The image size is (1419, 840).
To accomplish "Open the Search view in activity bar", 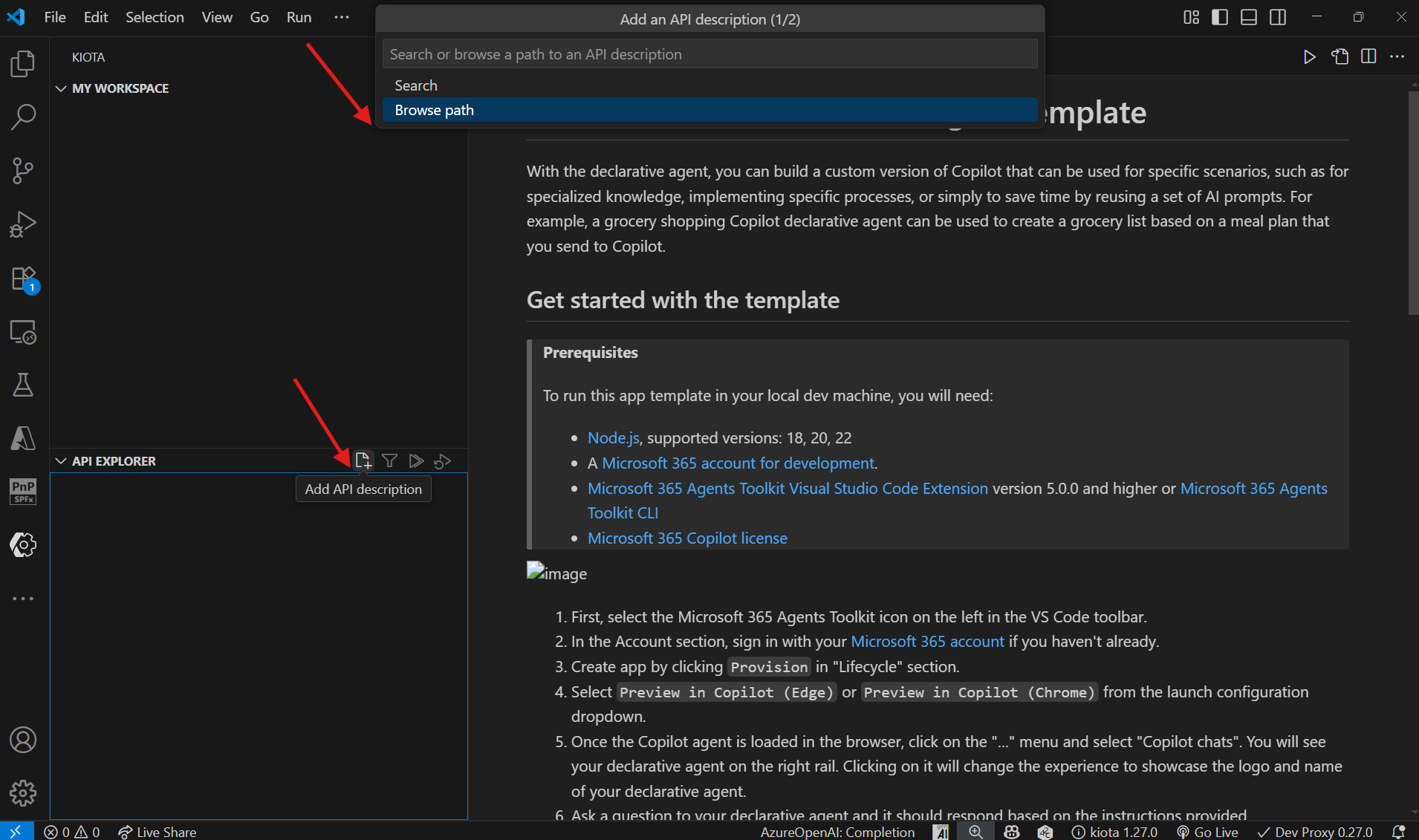I will tap(23, 117).
